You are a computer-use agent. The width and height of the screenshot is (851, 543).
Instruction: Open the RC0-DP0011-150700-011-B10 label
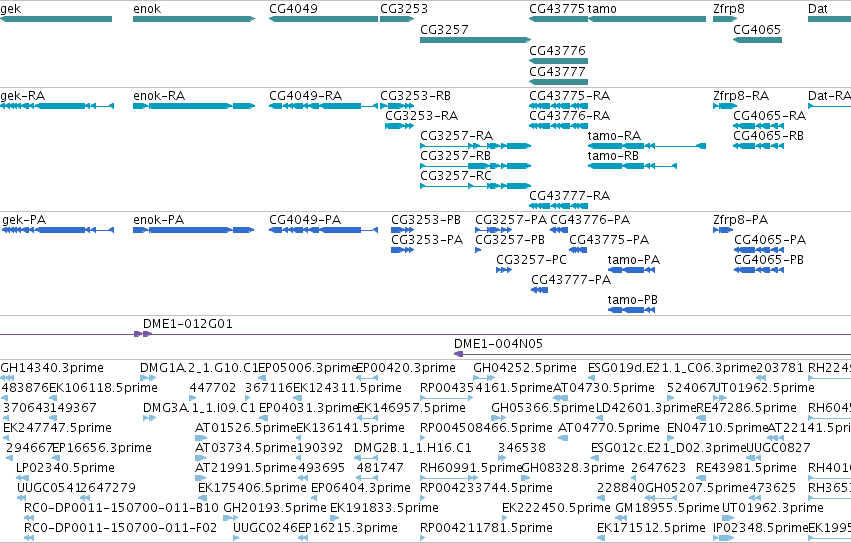[x=121, y=508]
